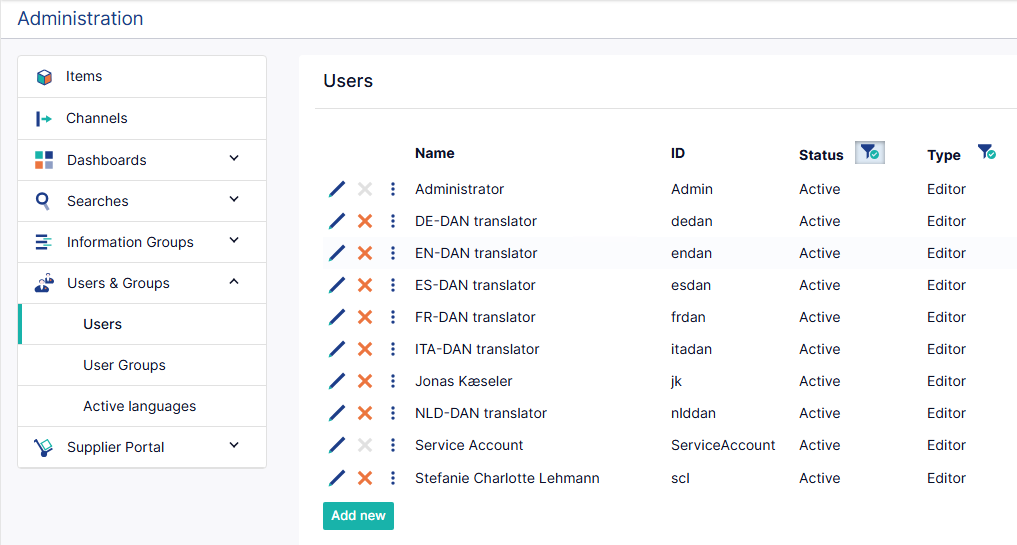The image size is (1017, 545).
Task: Show more actions for Jonas Kæseler
Action: tap(392, 381)
